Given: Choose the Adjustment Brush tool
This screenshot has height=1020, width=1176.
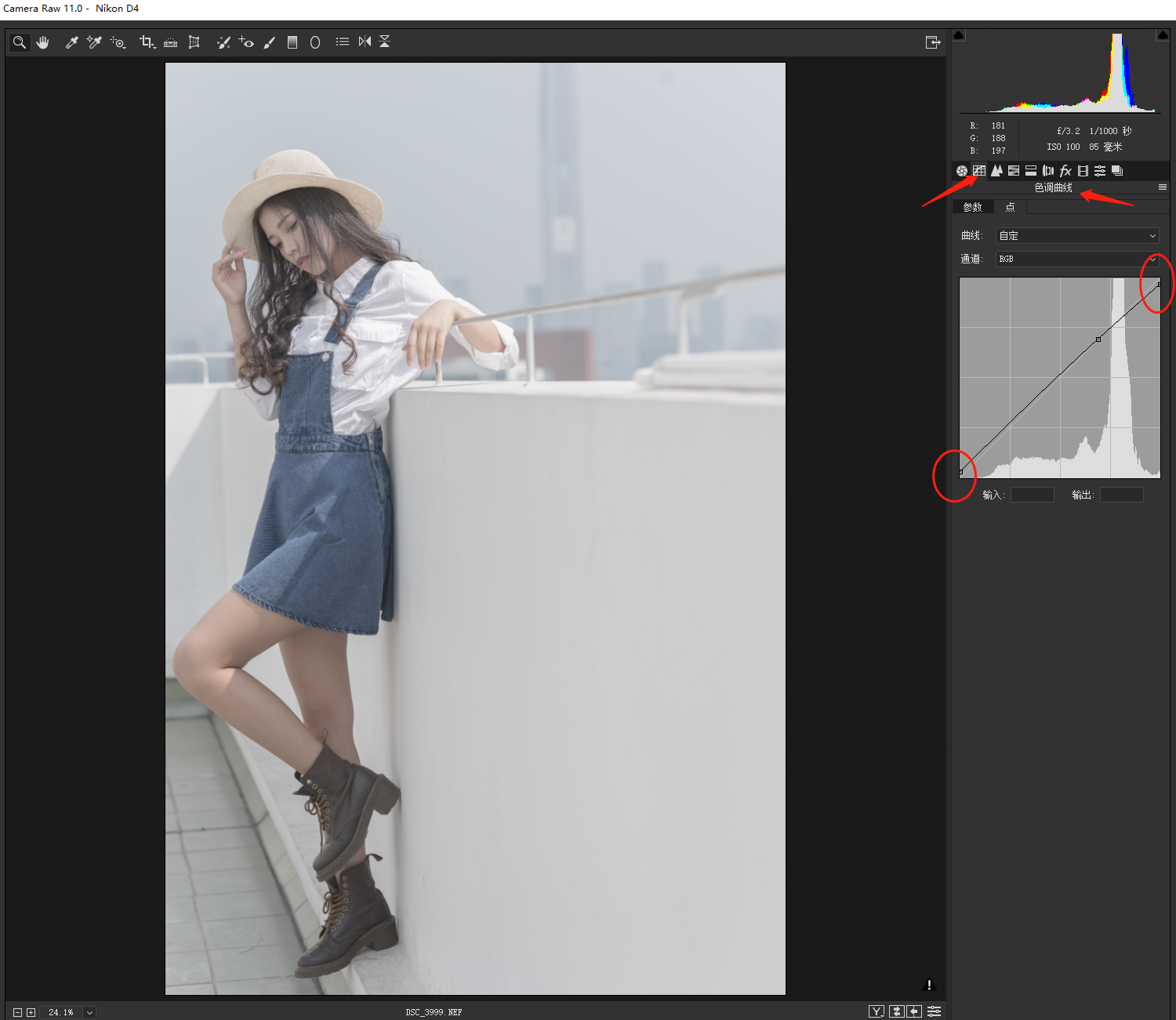Looking at the screenshot, I should pyautogui.click(x=270, y=42).
